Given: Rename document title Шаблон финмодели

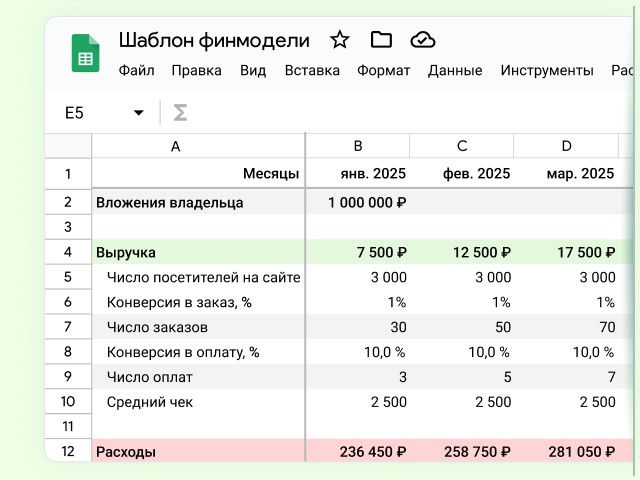Looking at the screenshot, I should (x=214, y=40).
